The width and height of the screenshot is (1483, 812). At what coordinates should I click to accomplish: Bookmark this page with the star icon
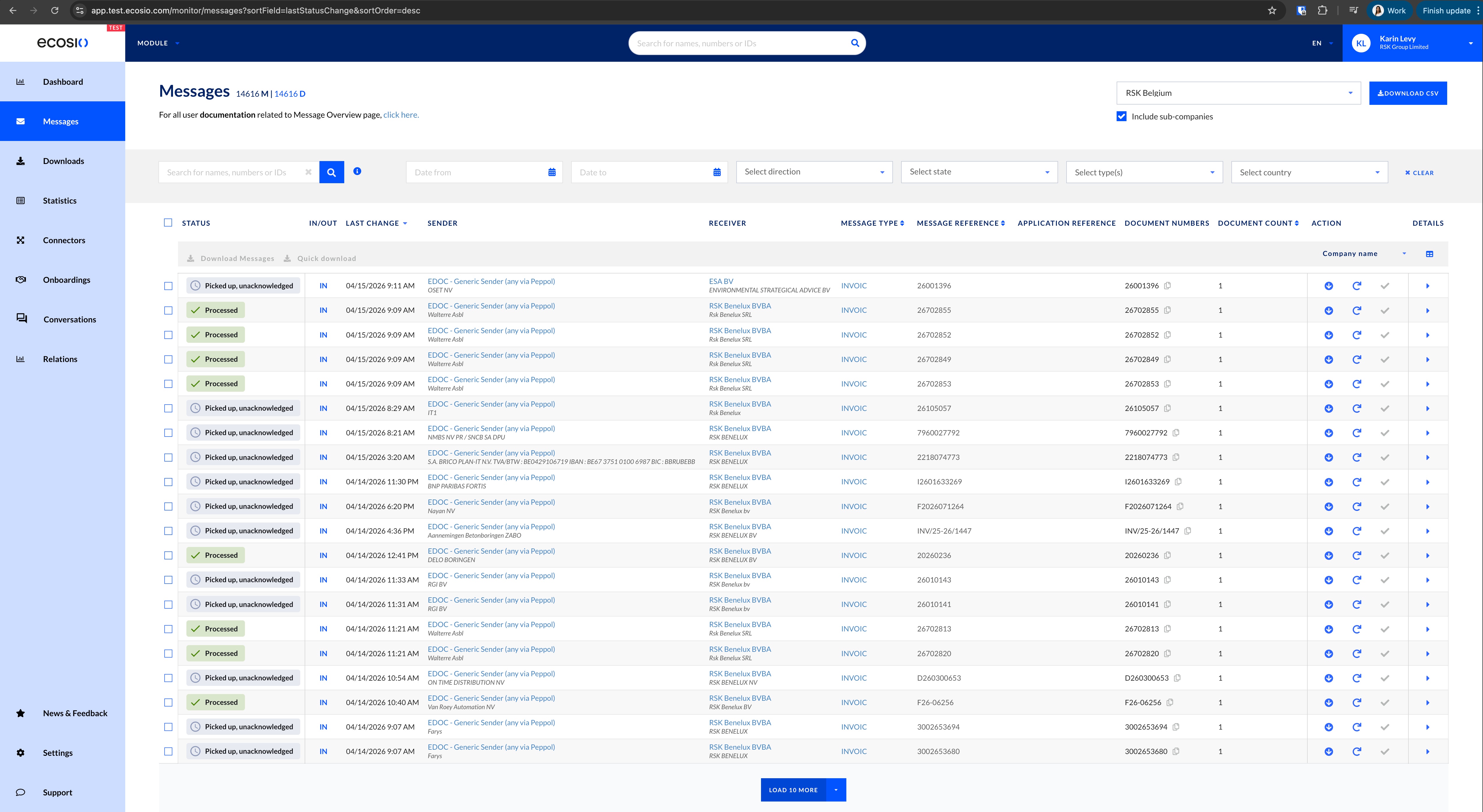[1272, 10]
